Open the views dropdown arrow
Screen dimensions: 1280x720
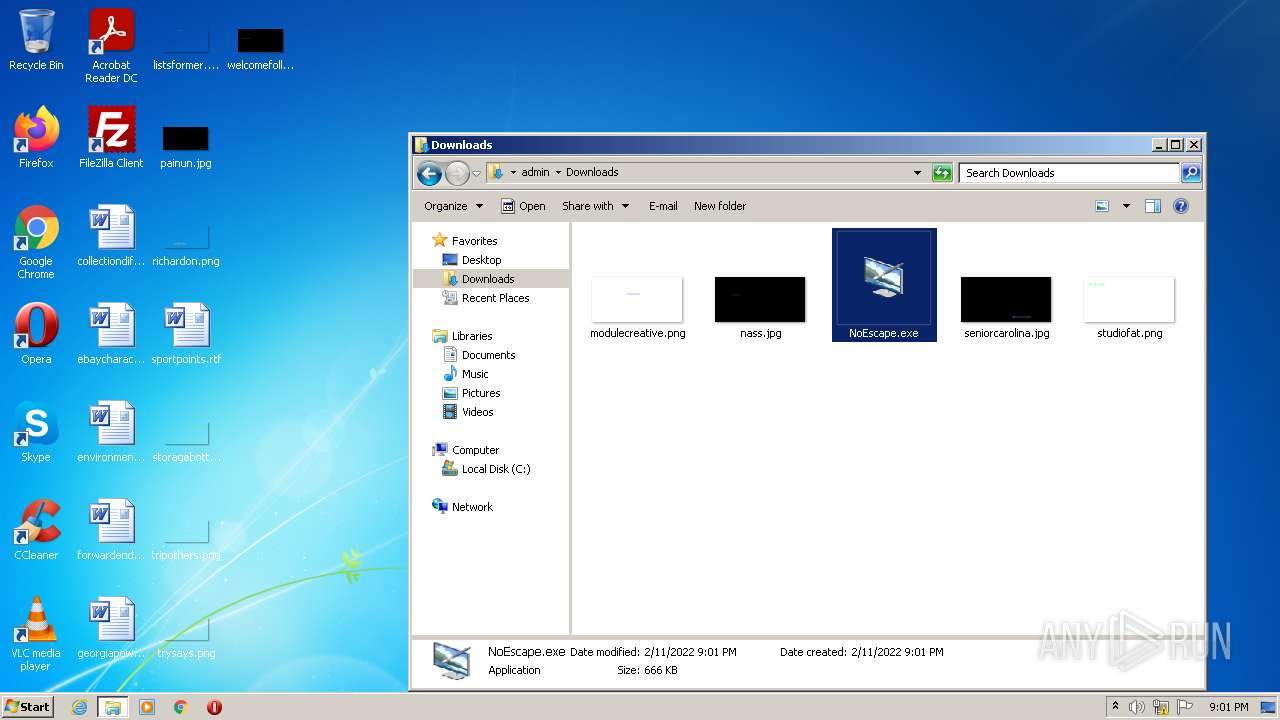tap(1126, 206)
